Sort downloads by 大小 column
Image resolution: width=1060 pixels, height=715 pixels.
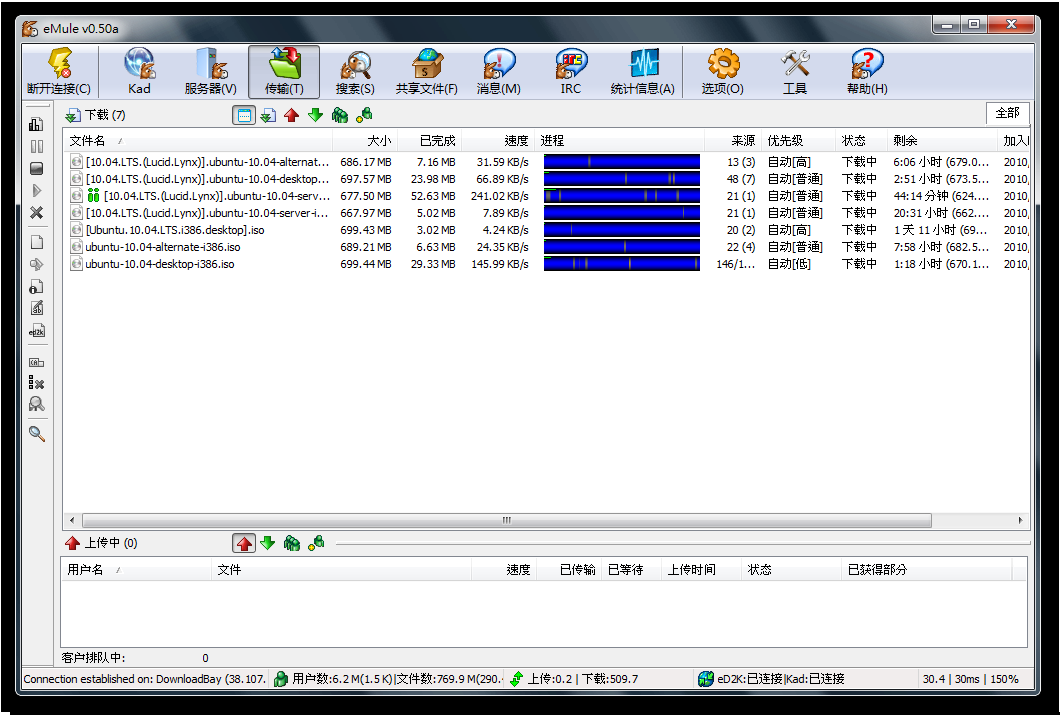point(365,141)
